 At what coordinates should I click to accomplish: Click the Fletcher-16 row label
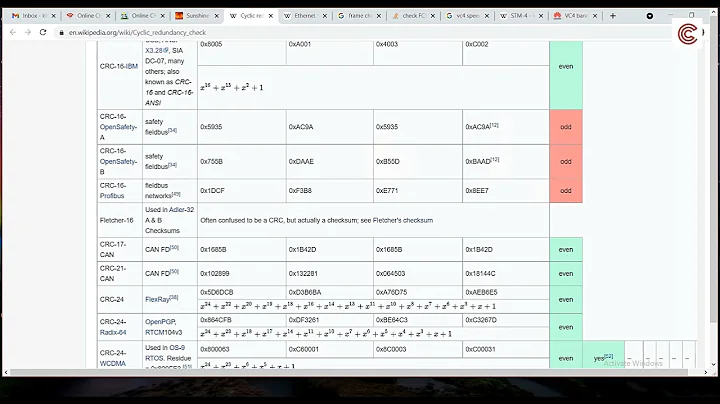(117, 220)
